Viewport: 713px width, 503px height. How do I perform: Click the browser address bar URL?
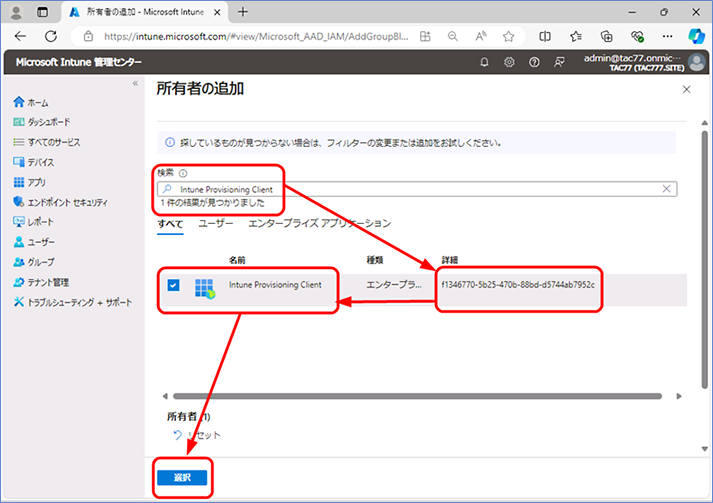click(x=256, y=36)
